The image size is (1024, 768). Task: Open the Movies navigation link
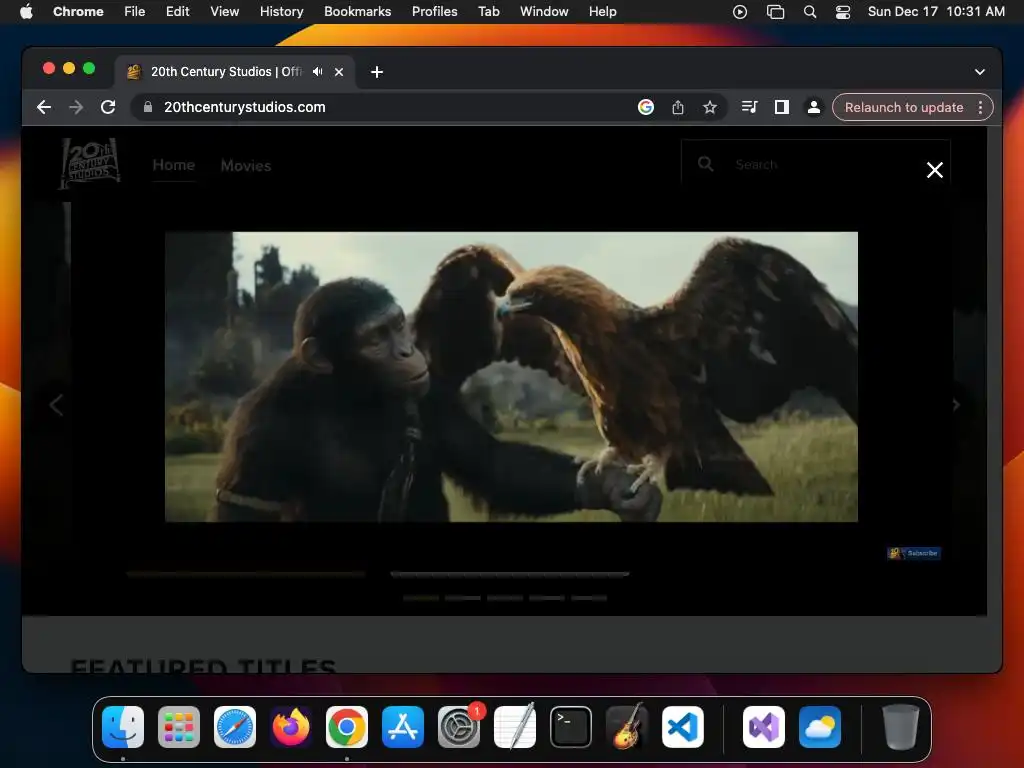pos(246,166)
